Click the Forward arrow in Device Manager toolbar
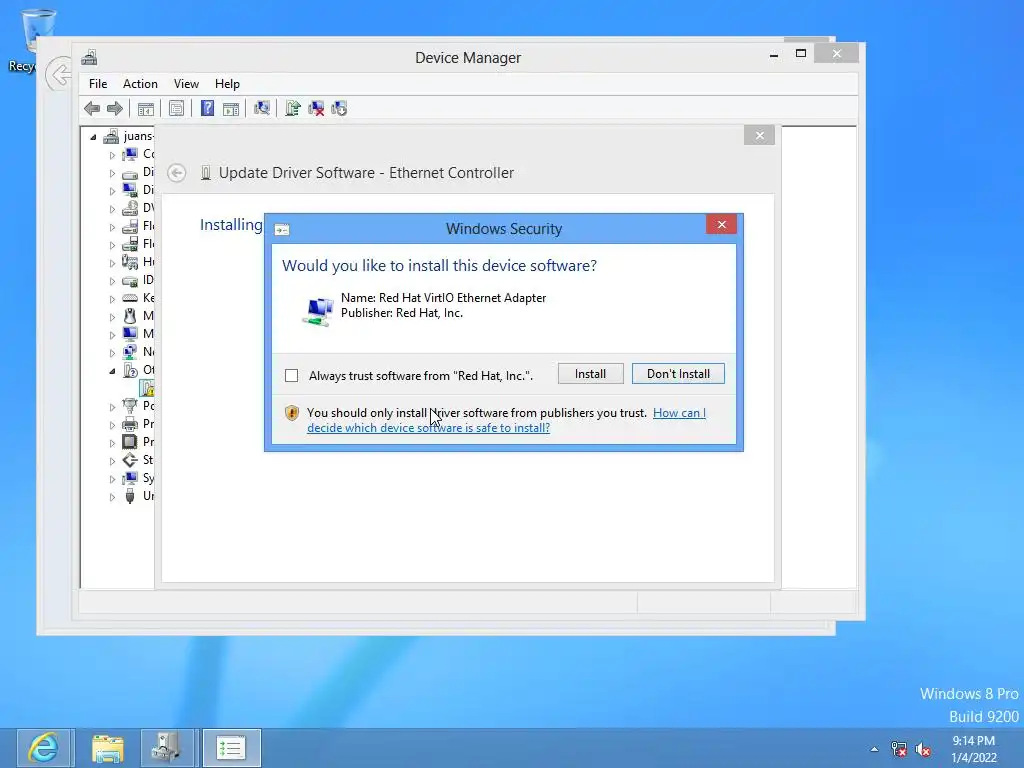The image size is (1024, 768). coord(115,108)
